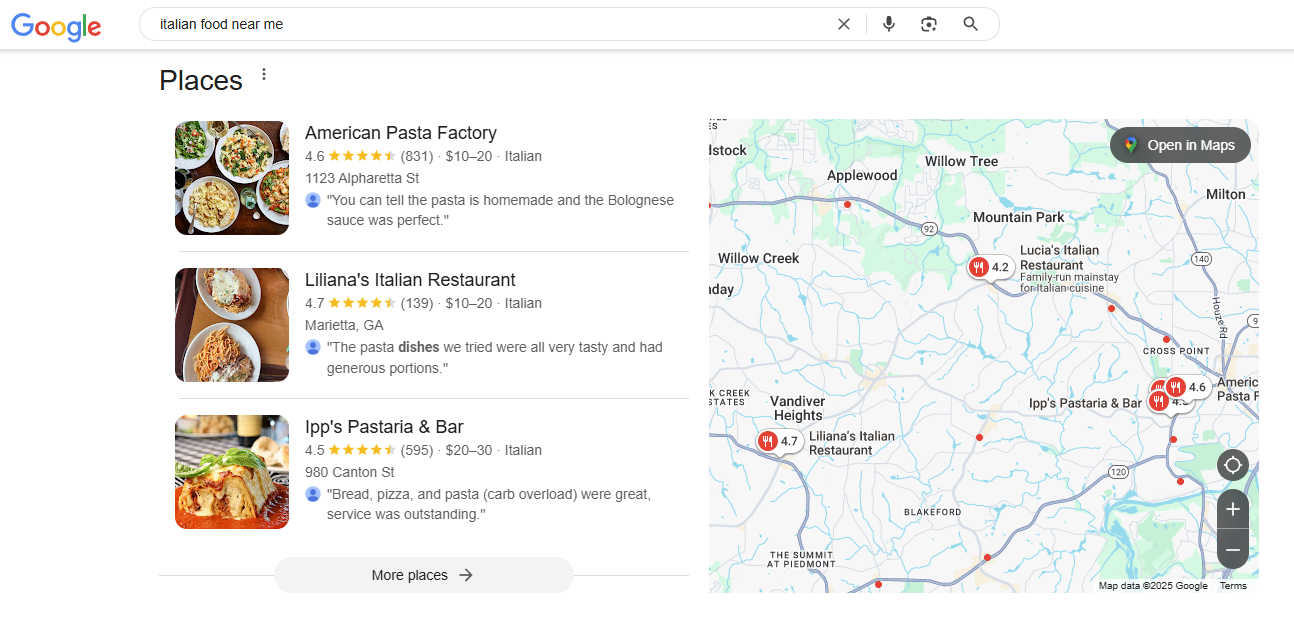
Task: Click the (595) review count
Action: tap(417, 450)
